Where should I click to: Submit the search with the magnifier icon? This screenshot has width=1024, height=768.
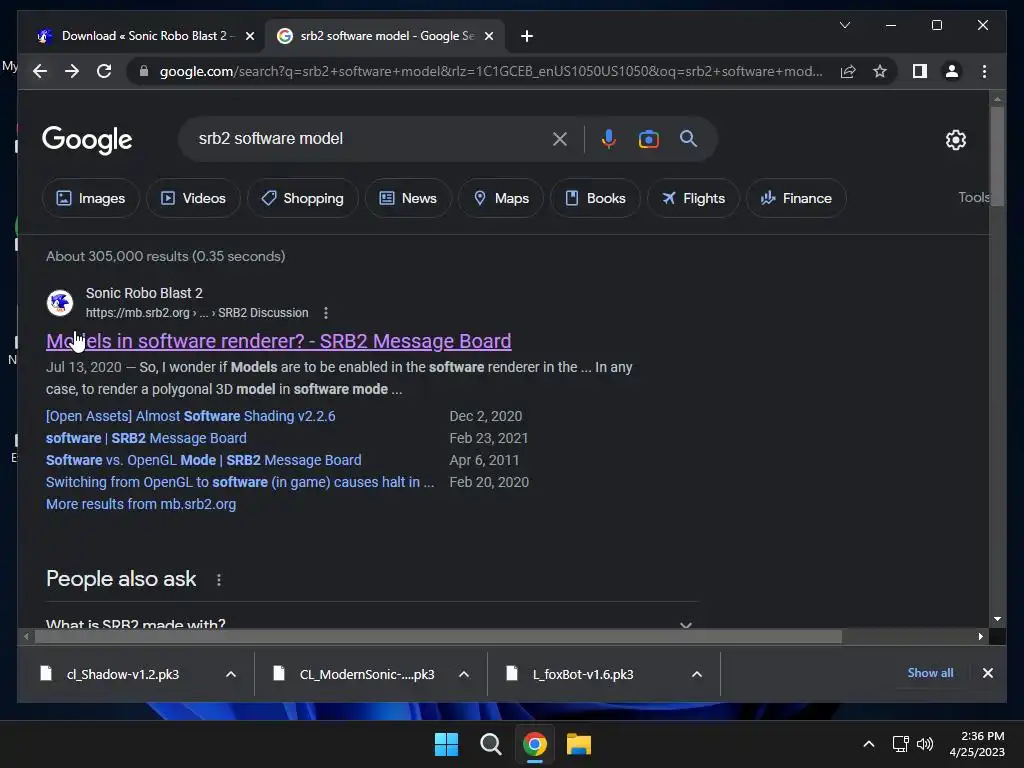(x=688, y=139)
